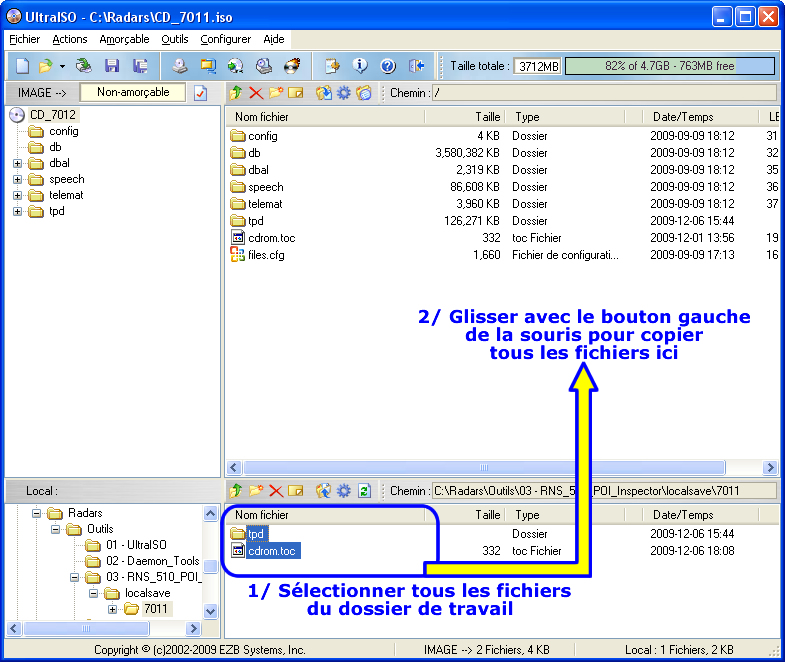Click the Non-amorçable boot status button

[x=132, y=92]
